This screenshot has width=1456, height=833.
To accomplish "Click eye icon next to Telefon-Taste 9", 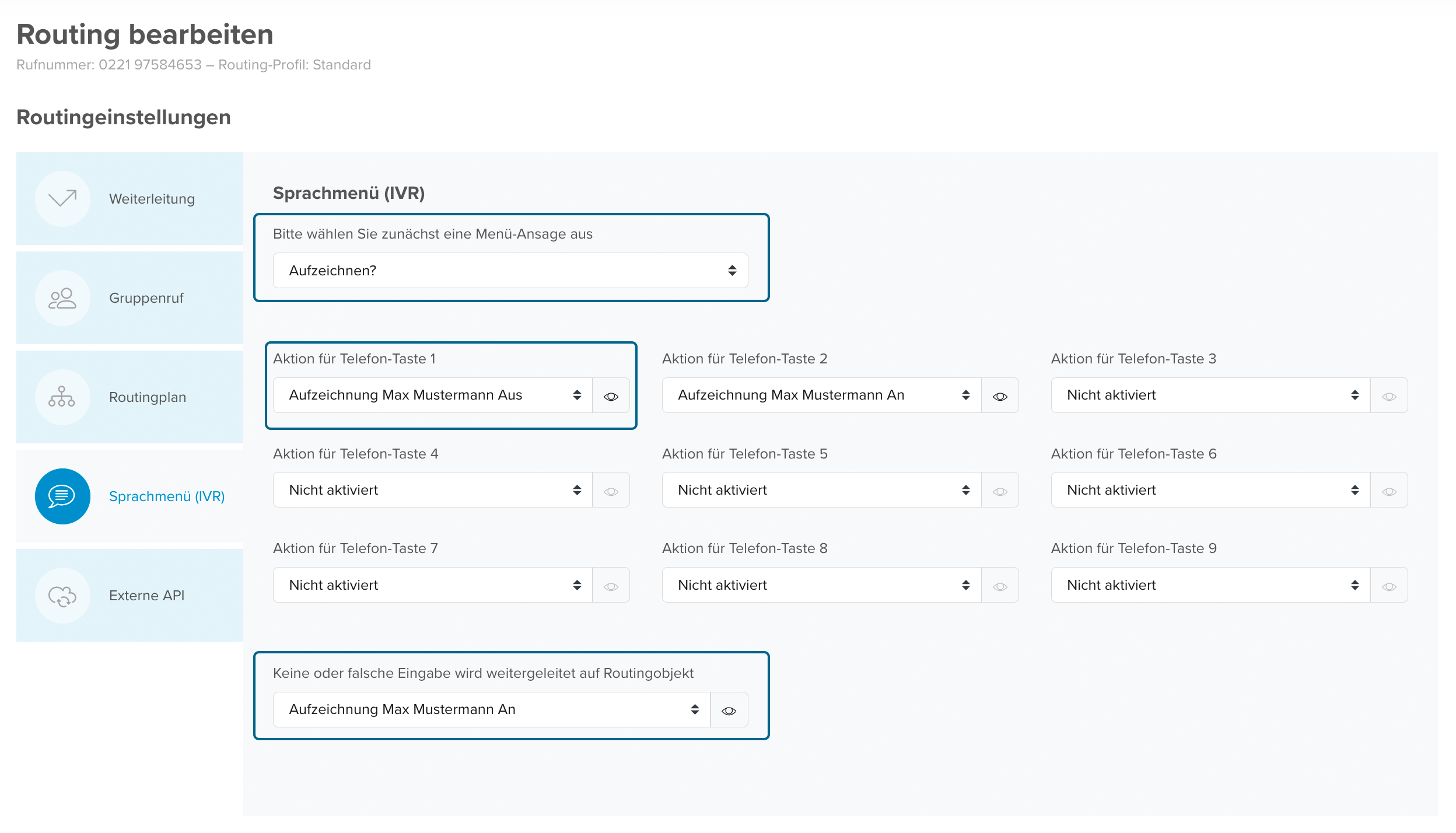I will click(x=1389, y=586).
